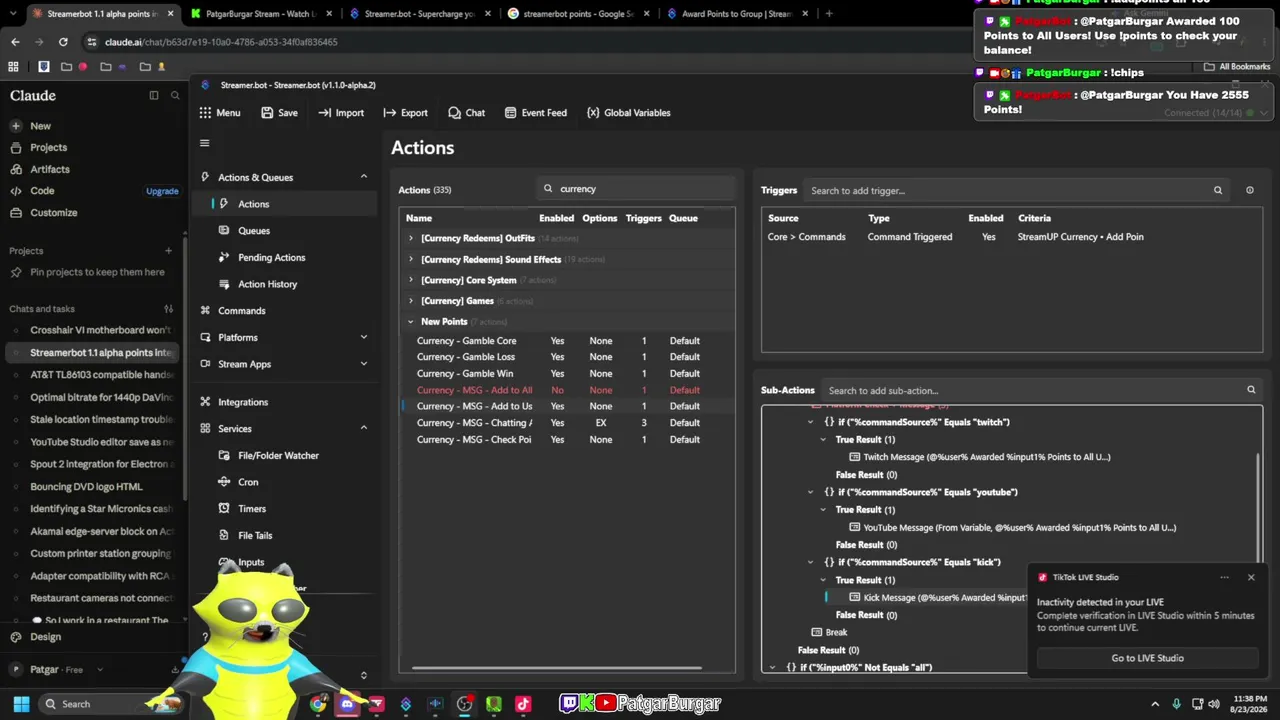
Task: Toggle Claude sidebar panel icon
Action: (x=154, y=95)
